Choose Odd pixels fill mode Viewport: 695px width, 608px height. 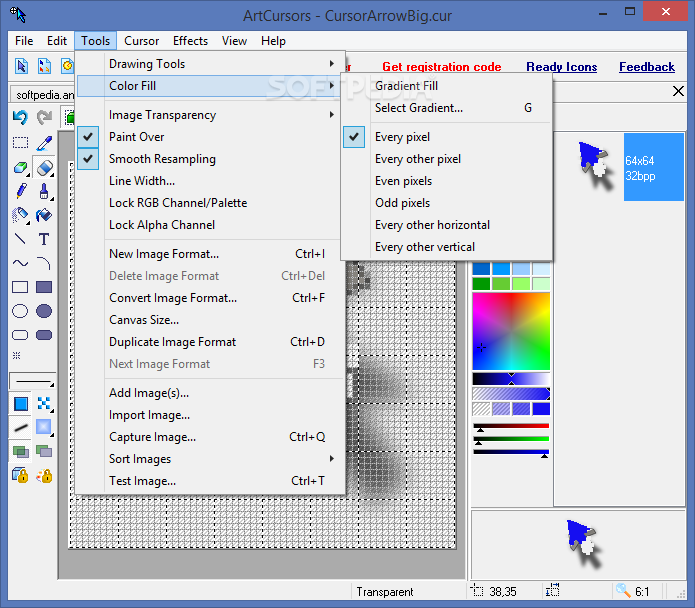click(x=447, y=203)
